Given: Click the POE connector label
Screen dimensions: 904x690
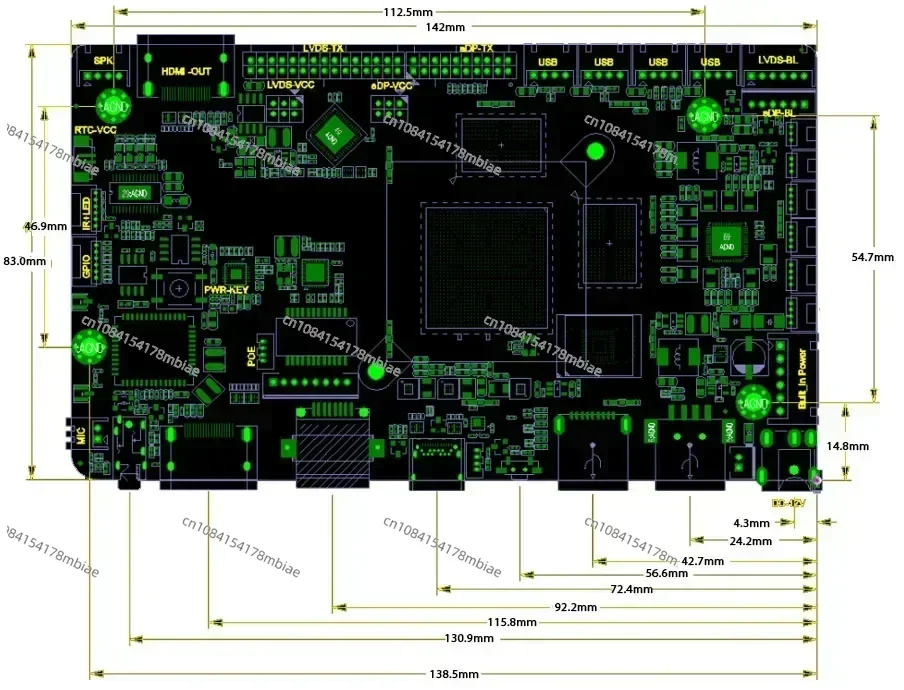Looking at the screenshot, I should pos(251,356).
